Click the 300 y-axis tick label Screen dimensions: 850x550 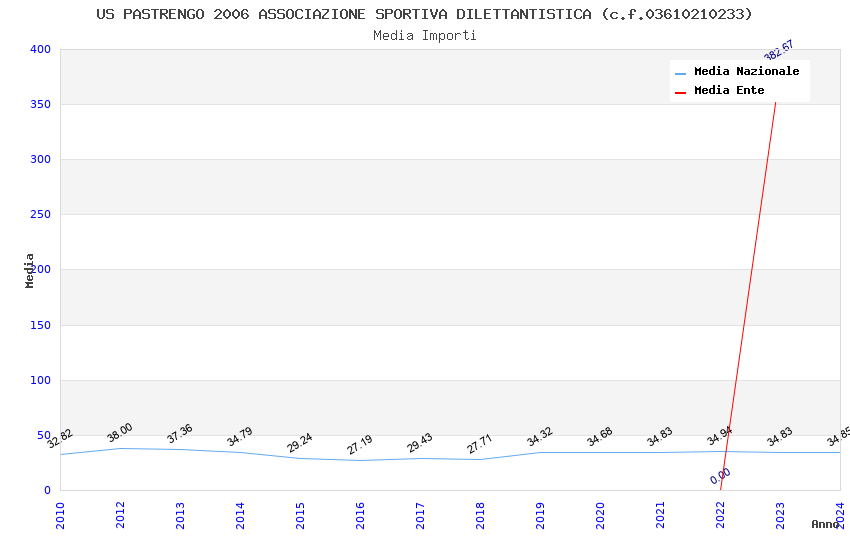pos(40,159)
